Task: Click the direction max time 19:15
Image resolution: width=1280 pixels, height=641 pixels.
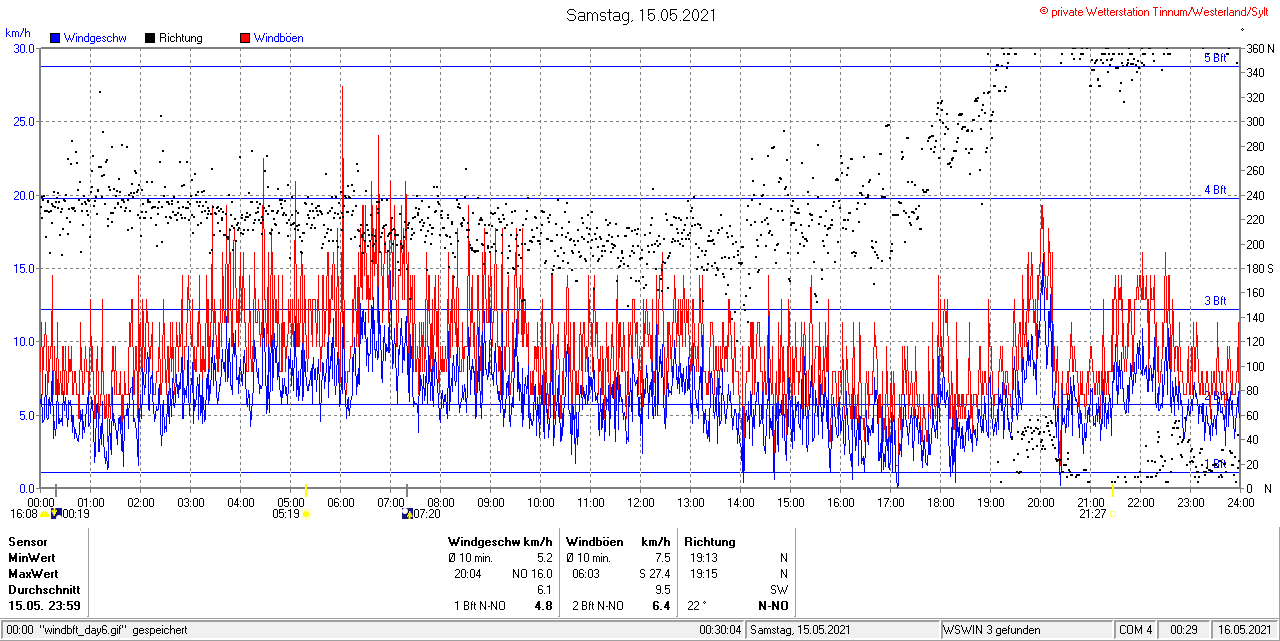Action: 702,574
